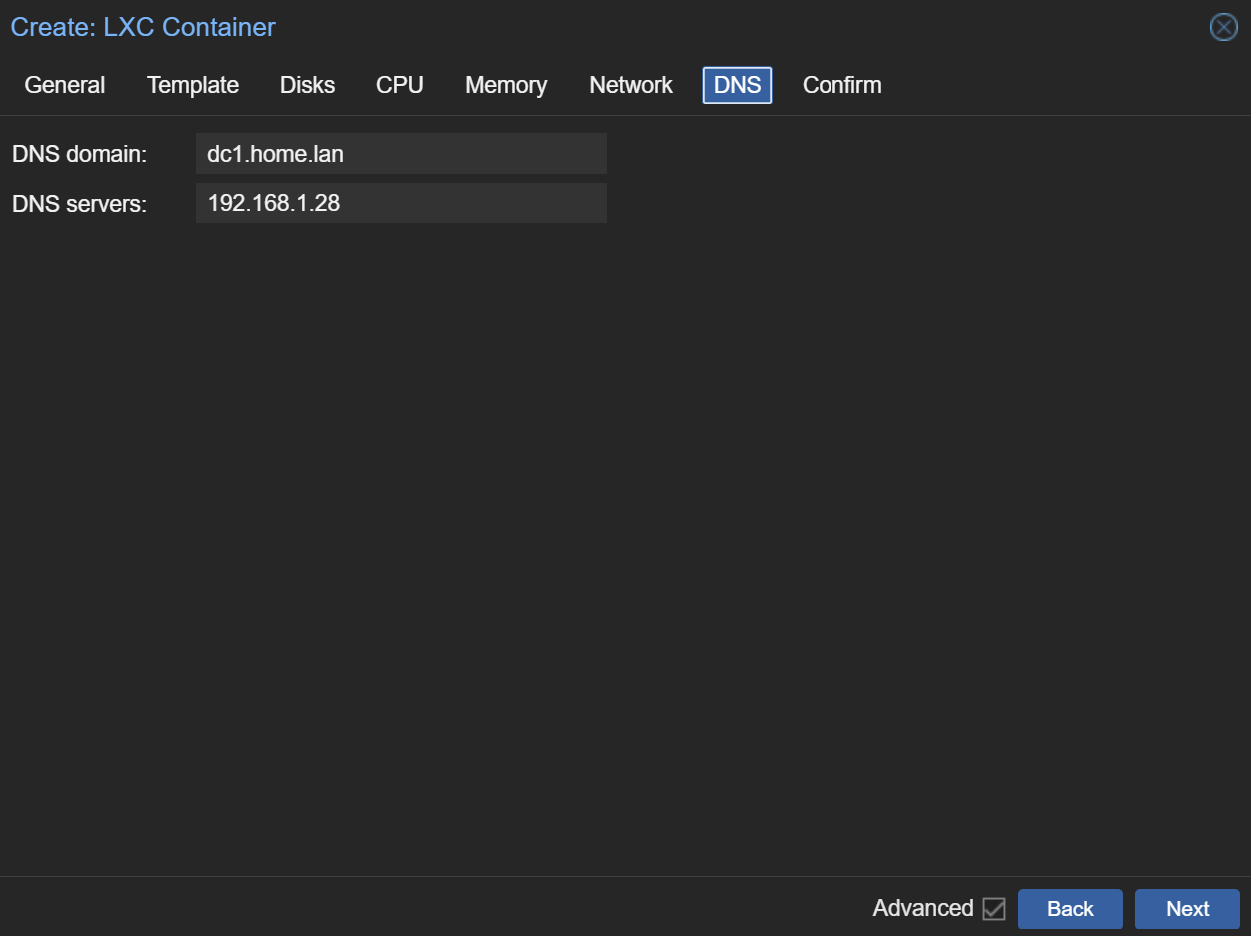The image size is (1251, 936).
Task: Toggle the Advanced checkbox
Action: pos(993,909)
